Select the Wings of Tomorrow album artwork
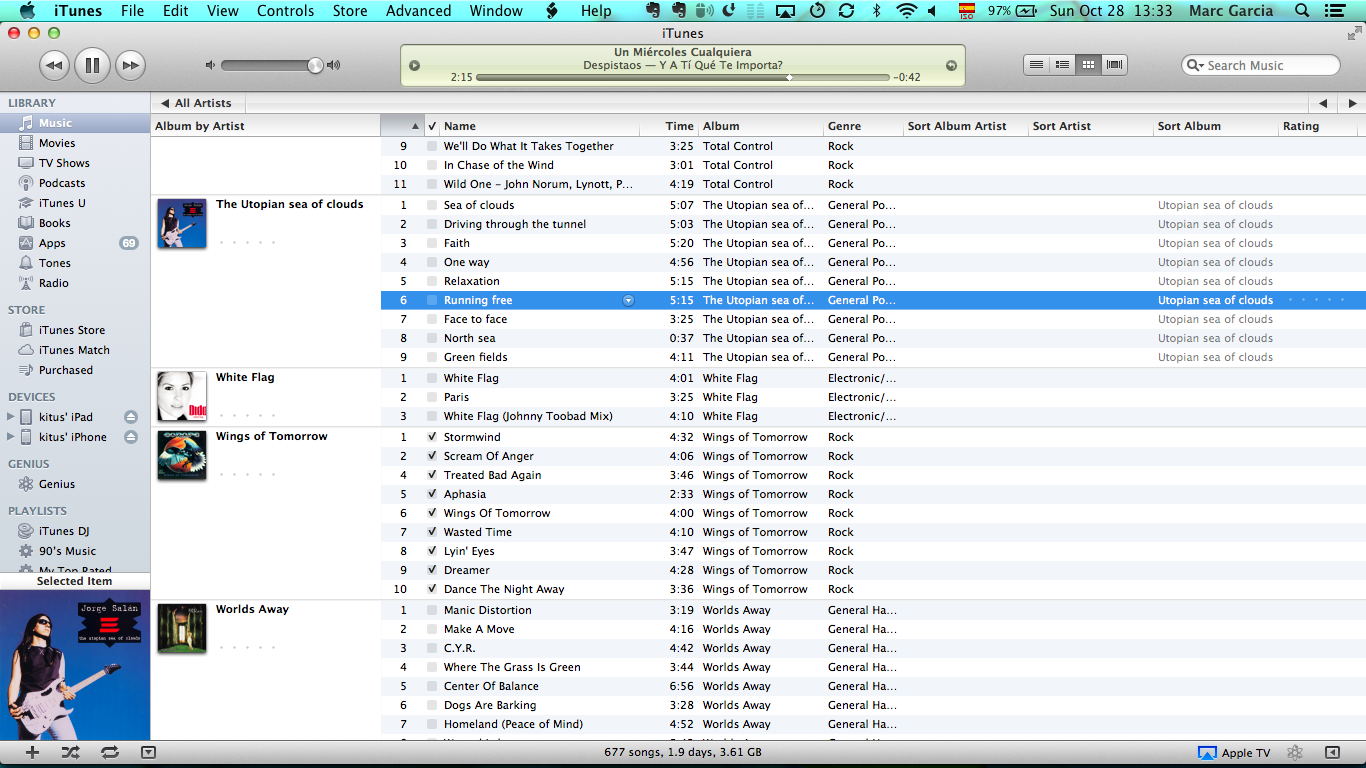This screenshot has height=768, width=1366. [x=182, y=455]
